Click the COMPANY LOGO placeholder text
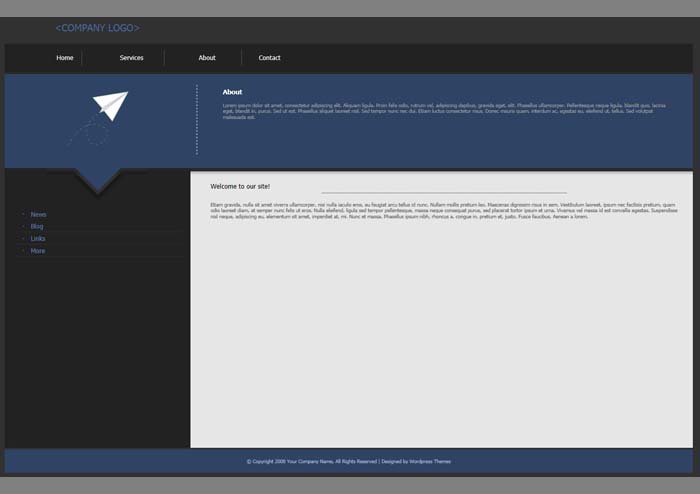This screenshot has height=494, width=700. [x=97, y=28]
